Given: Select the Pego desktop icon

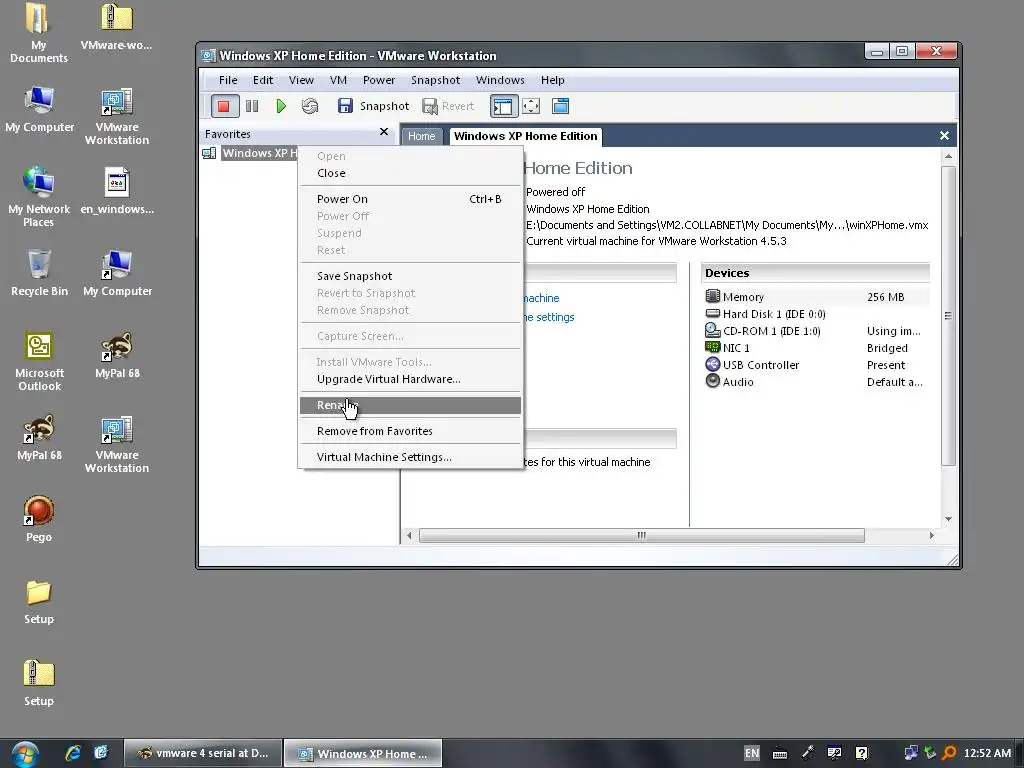Looking at the screenshot, I should [39, 519].
